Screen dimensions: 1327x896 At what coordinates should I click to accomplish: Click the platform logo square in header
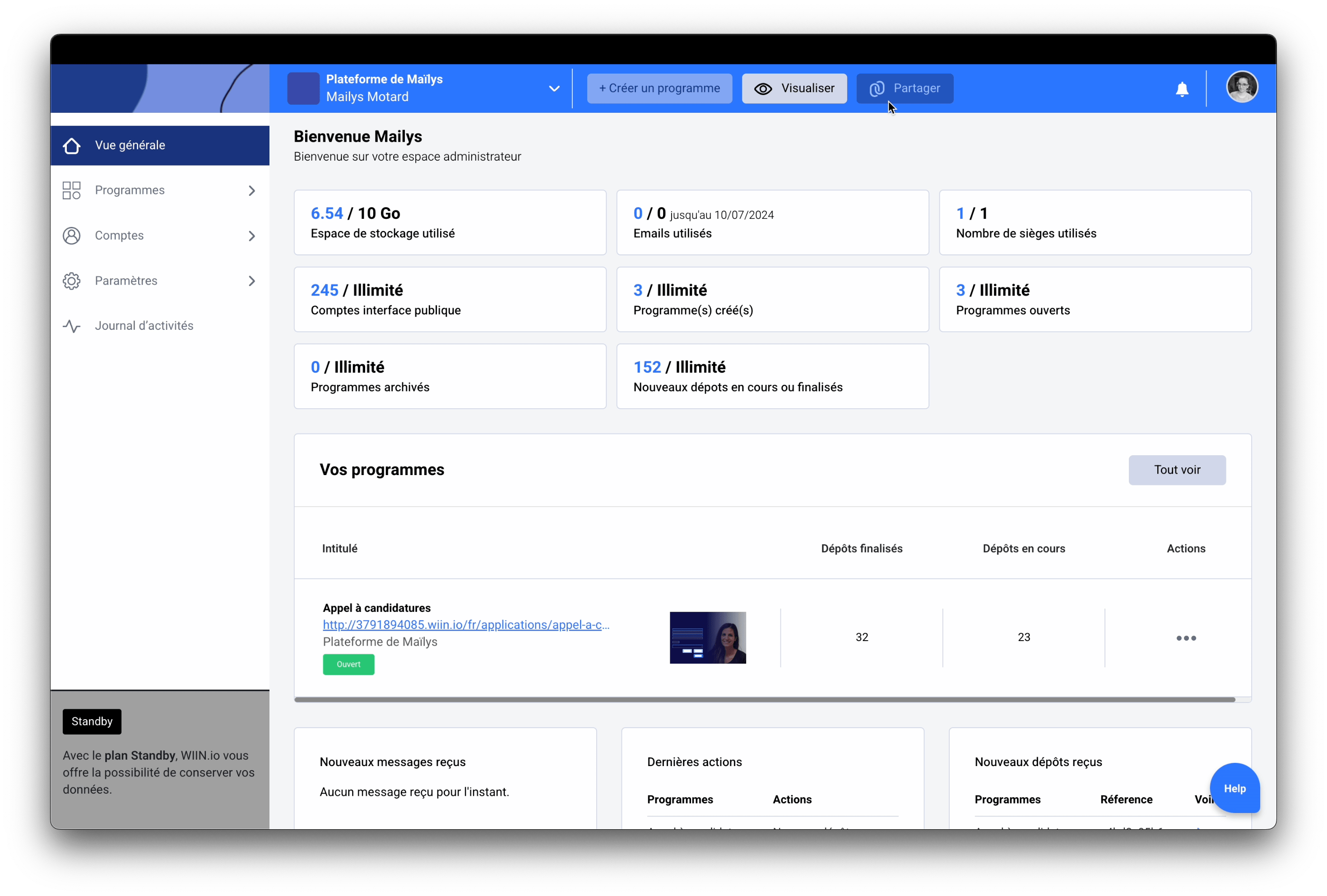303,88
